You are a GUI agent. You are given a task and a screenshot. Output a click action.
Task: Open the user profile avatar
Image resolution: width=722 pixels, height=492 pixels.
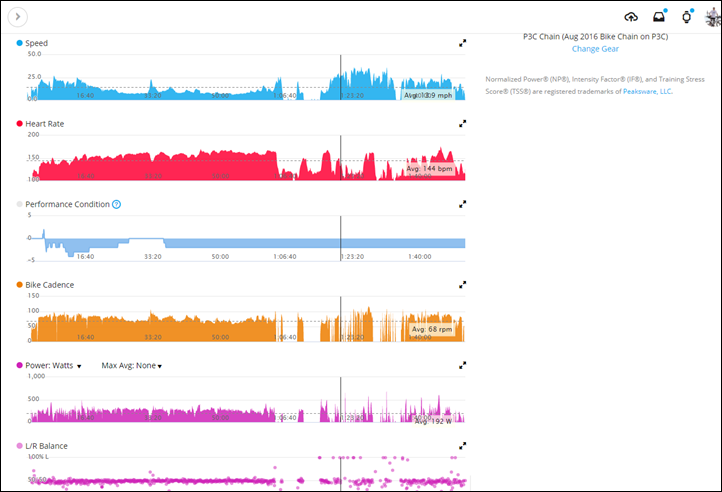tap(713, 17)
